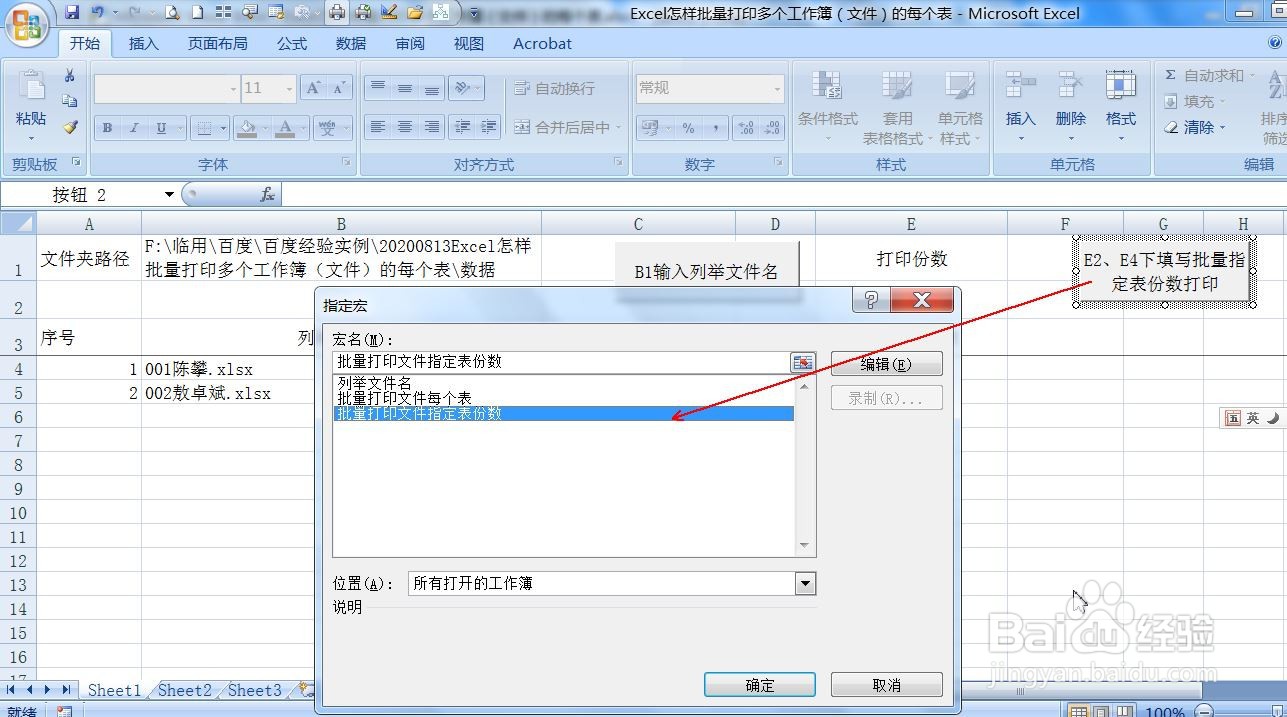
Task: Toggle Bold formatting
Action: pyautogui.click(x=107, y=128)
